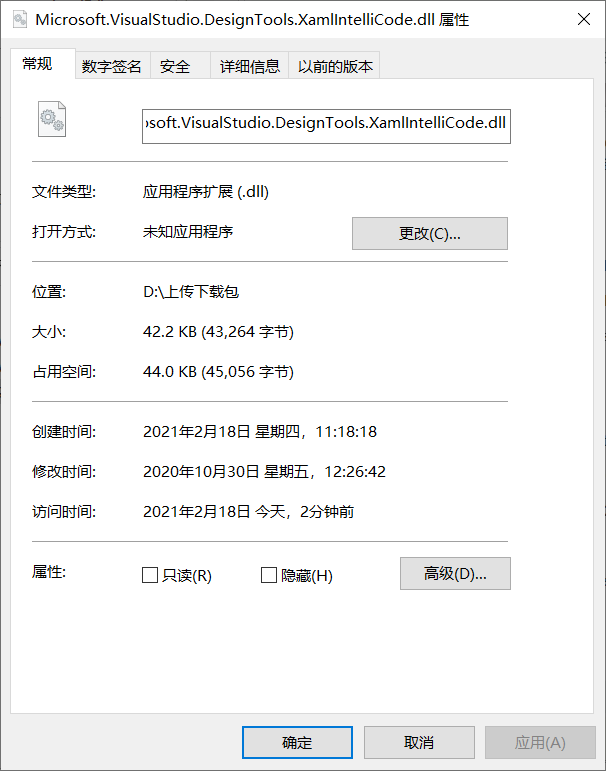The image size is (606, 771).
Task: Click the DLL file gear icon
Action: tap(52, 119)
